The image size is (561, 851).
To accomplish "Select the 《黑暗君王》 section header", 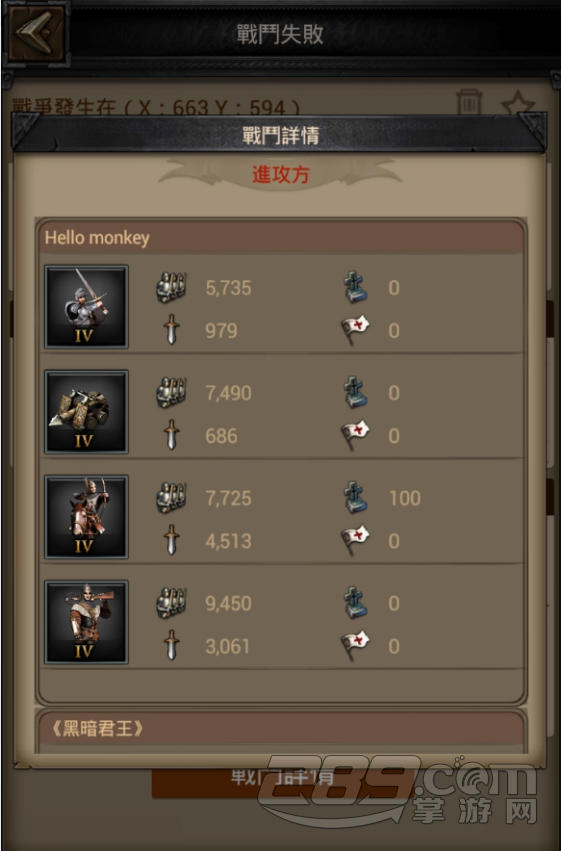I will click(x=281, y=728).
